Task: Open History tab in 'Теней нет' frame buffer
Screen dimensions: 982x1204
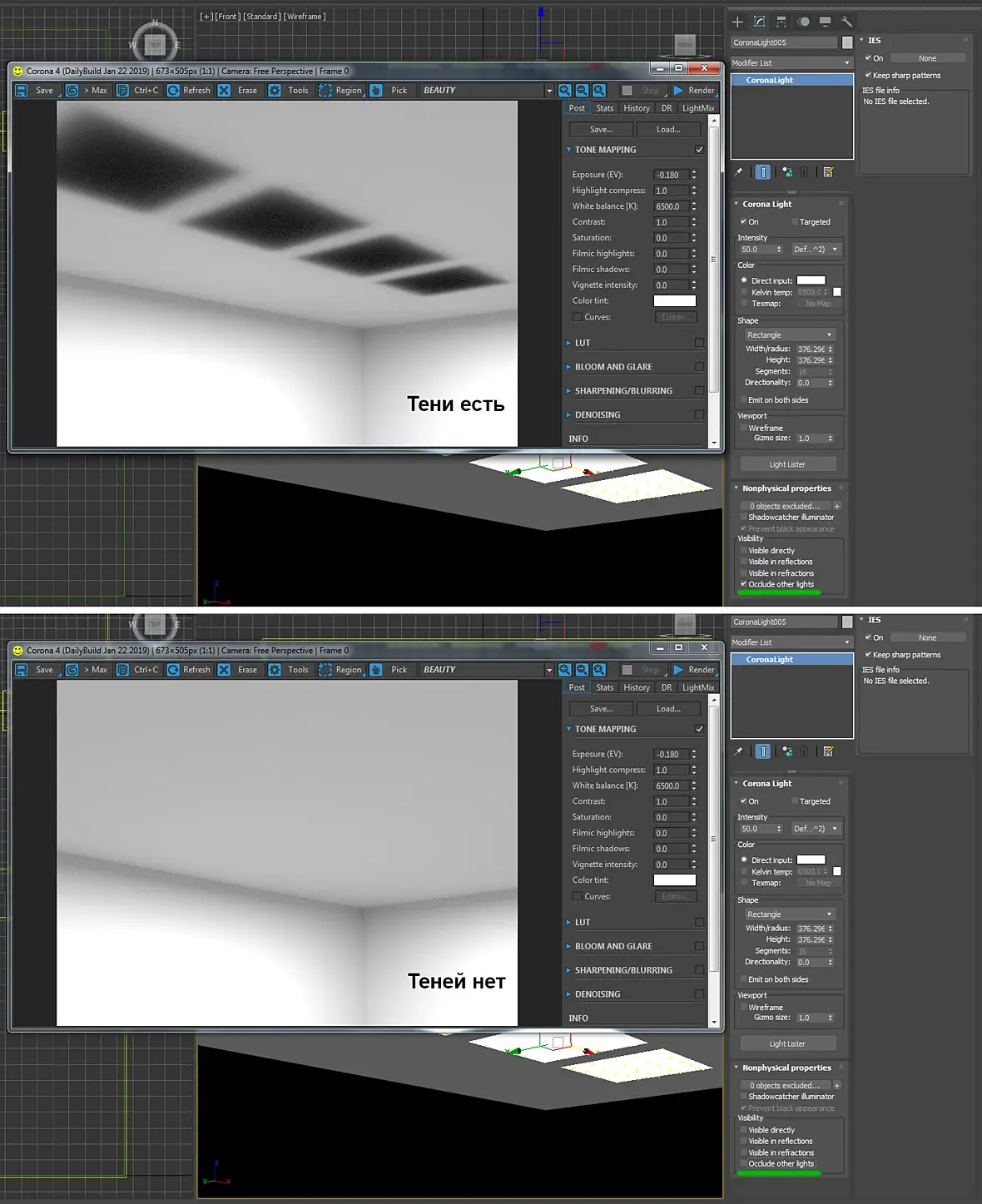Action: click(637, 687)
